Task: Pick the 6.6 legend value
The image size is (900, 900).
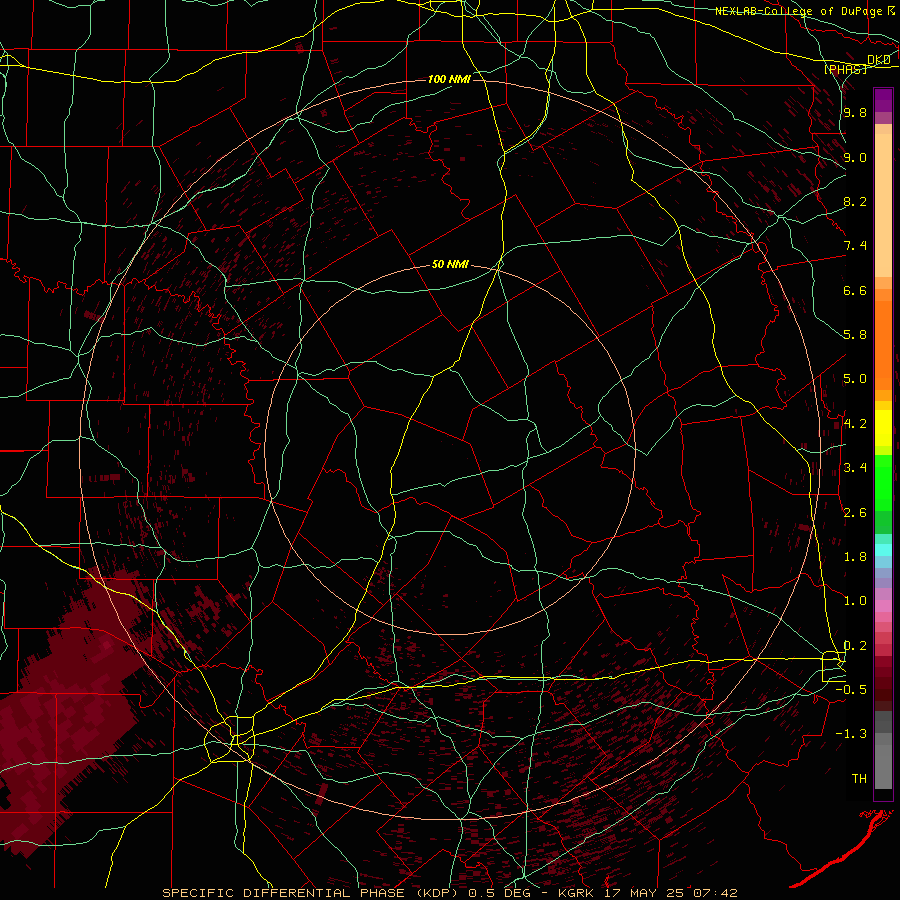Action: (x=855, y=290)
